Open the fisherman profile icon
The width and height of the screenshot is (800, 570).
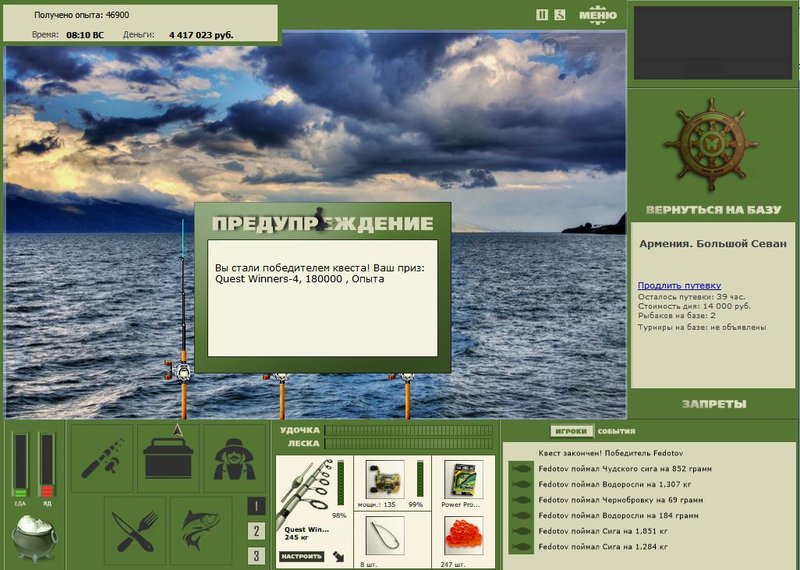234,457
